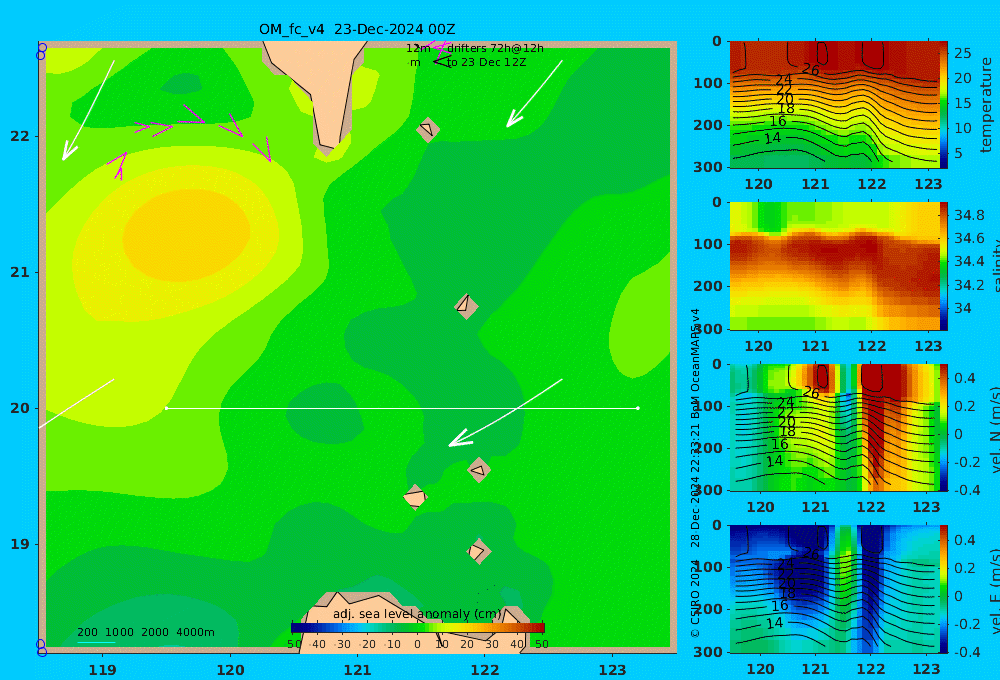Screen dimensions: 1000x680
Task: Click the '25' tick on the temperature scale
Action: [x=962, y=53]
